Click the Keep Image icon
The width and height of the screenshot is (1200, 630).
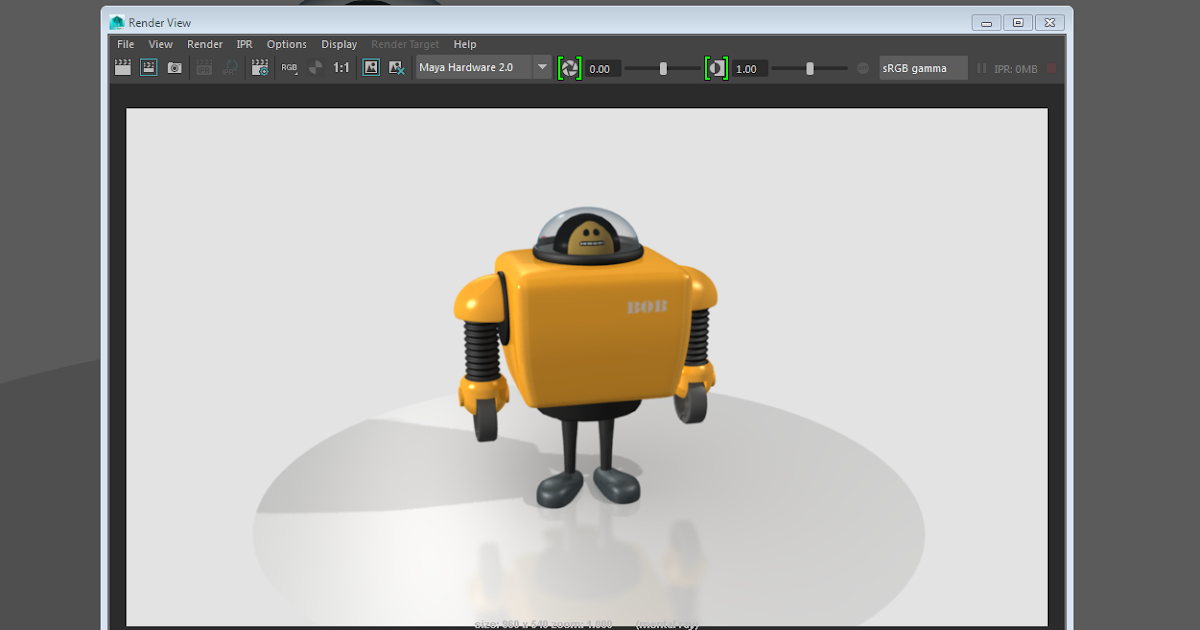[x=370, y=67]
